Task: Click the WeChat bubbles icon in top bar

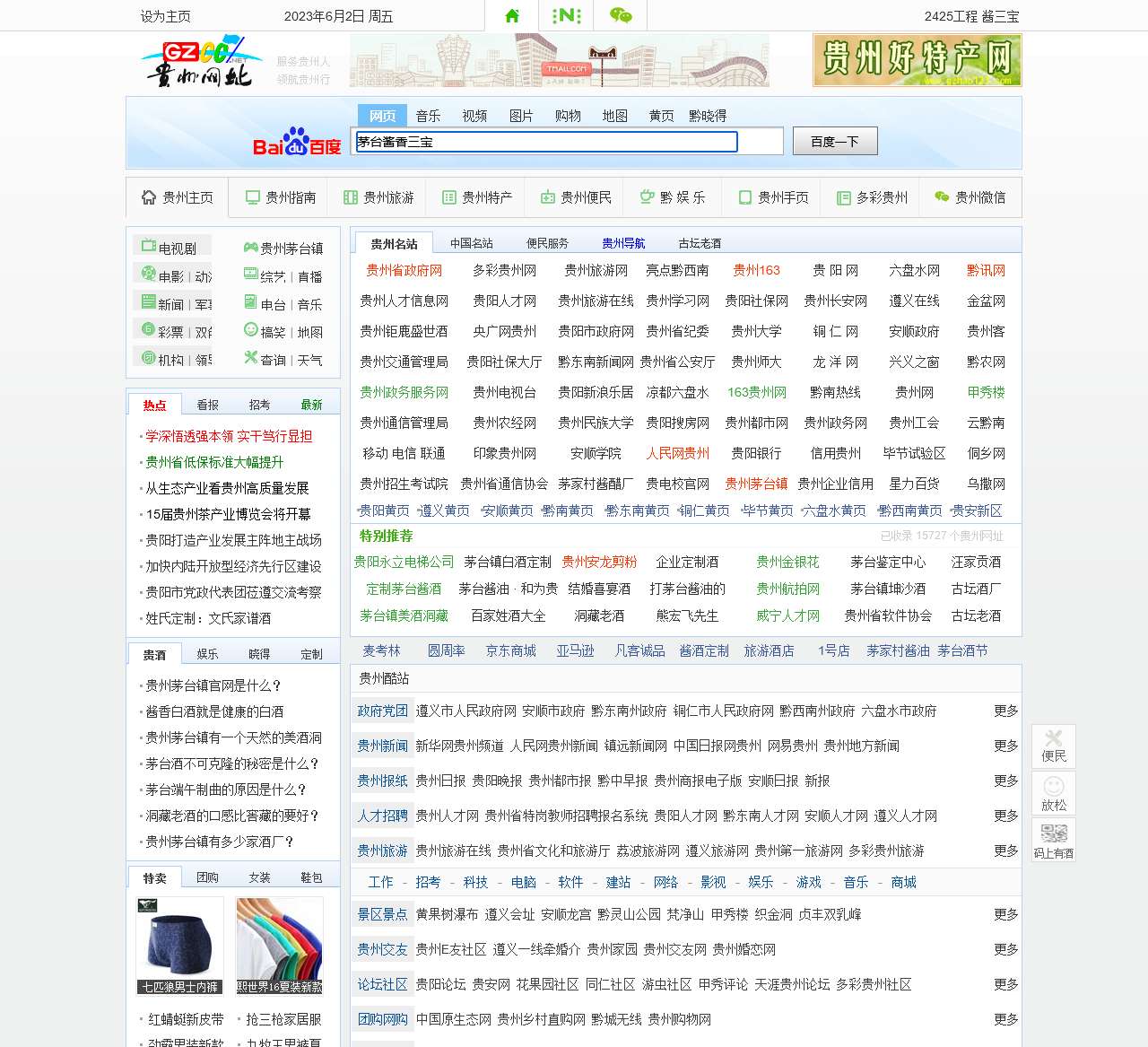Action: point(621,15)
